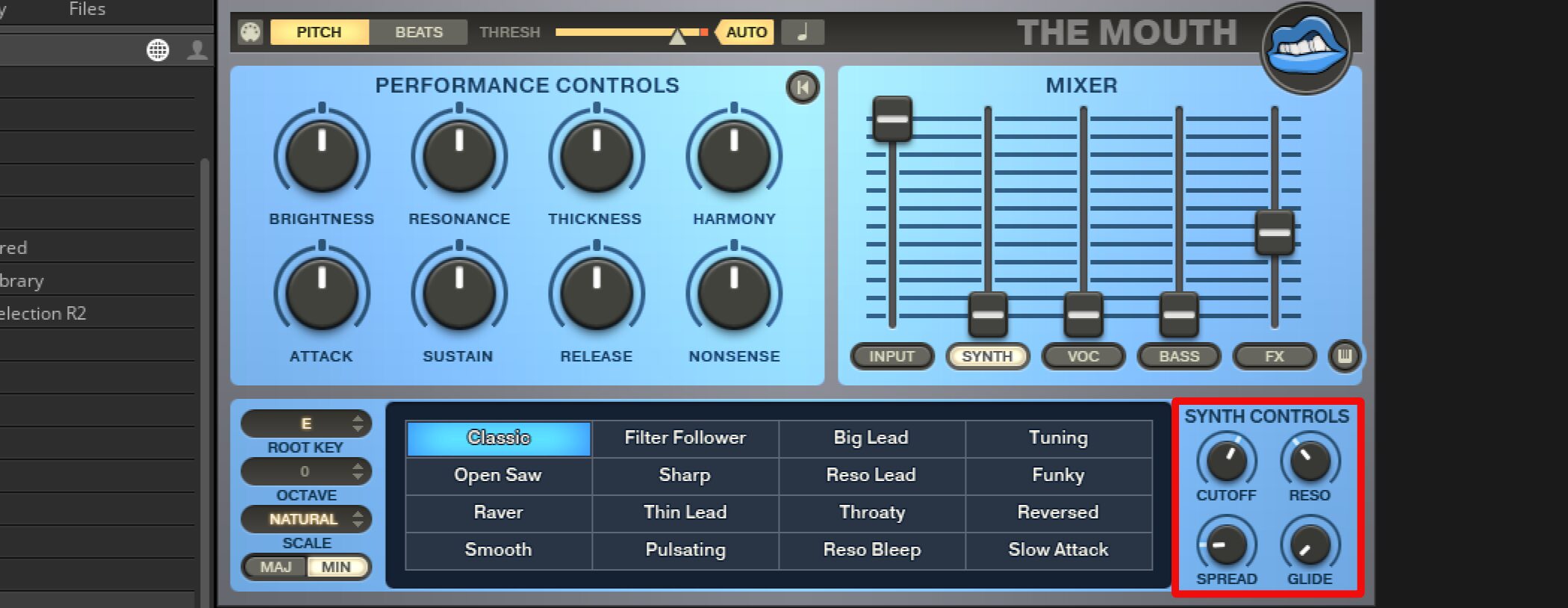Select the Big Lead preset
This screenshot has height=608, width=1568.
point(872,438)
